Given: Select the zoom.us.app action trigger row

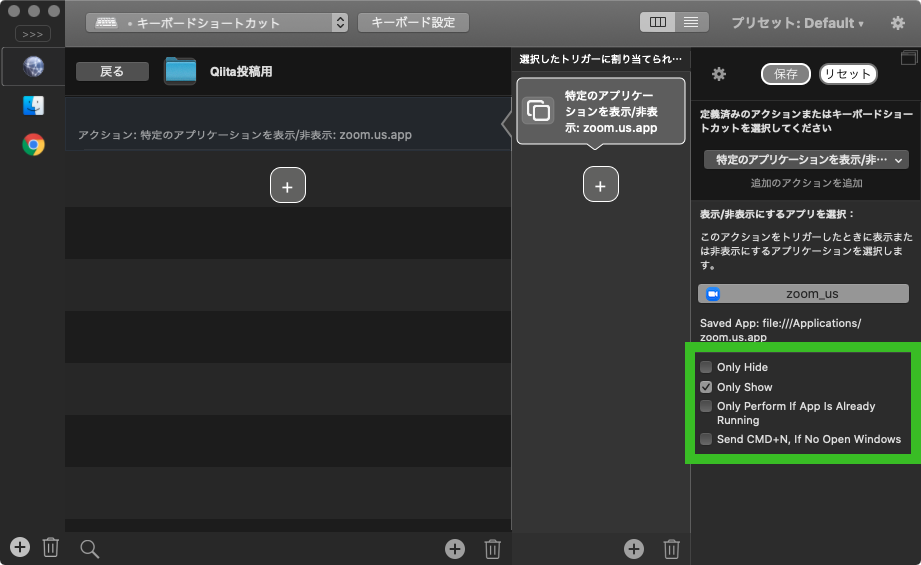Looking at the screenshot, I should (x=288, y=124).
